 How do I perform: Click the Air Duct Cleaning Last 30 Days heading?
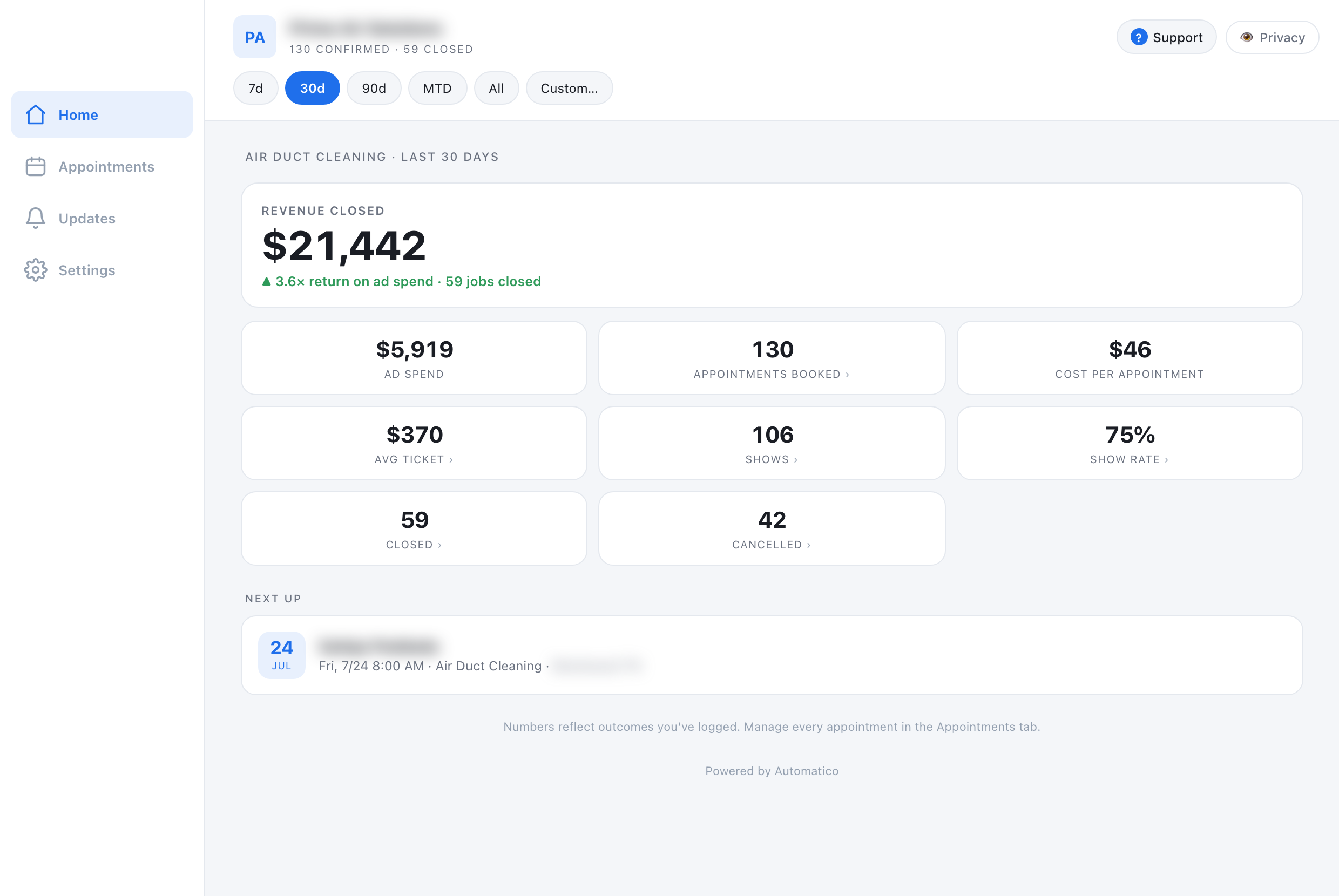(372, 157)
